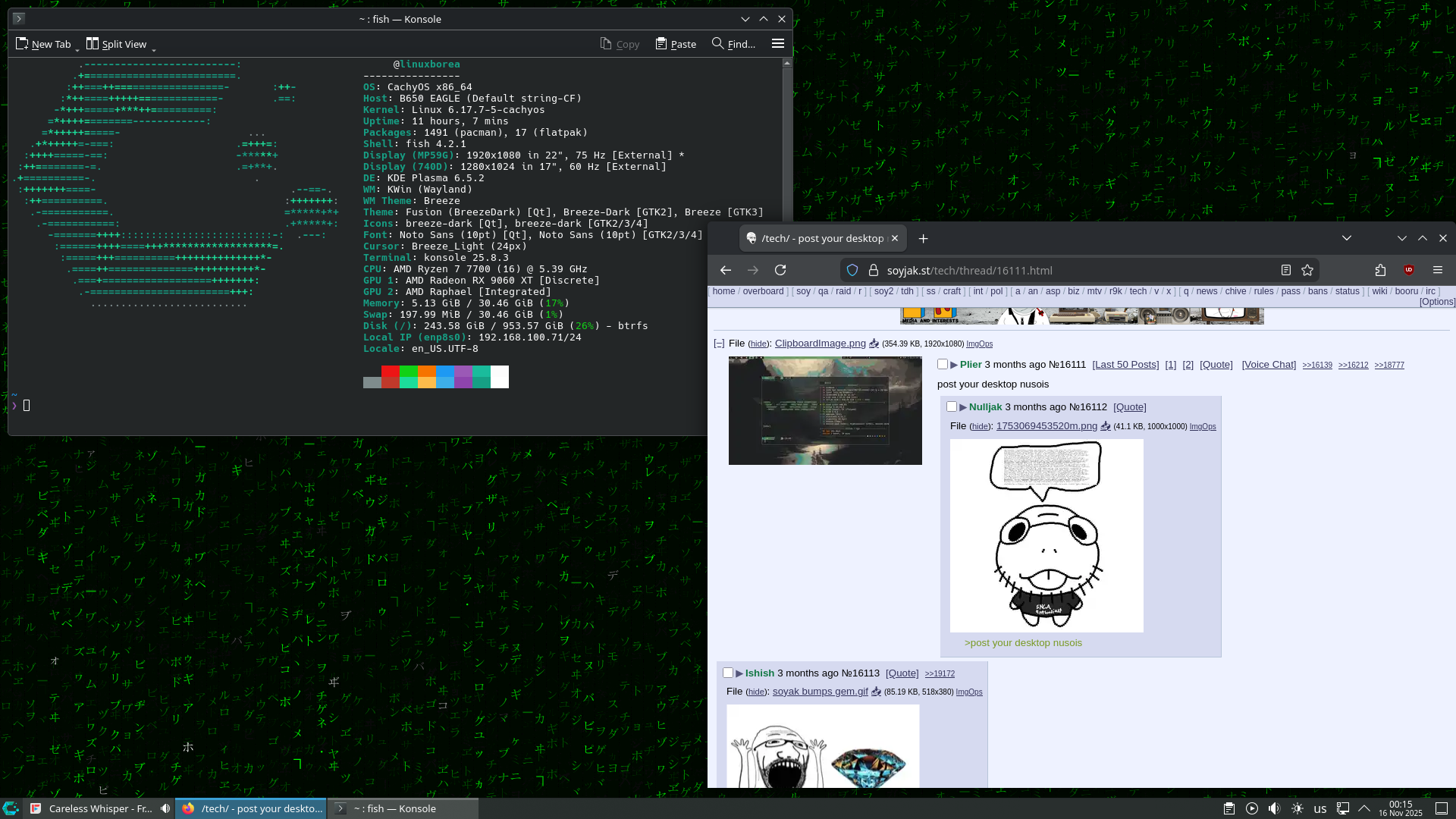
Task: Open the Last 50 Posts link
Action: (x=1125, y=365)
